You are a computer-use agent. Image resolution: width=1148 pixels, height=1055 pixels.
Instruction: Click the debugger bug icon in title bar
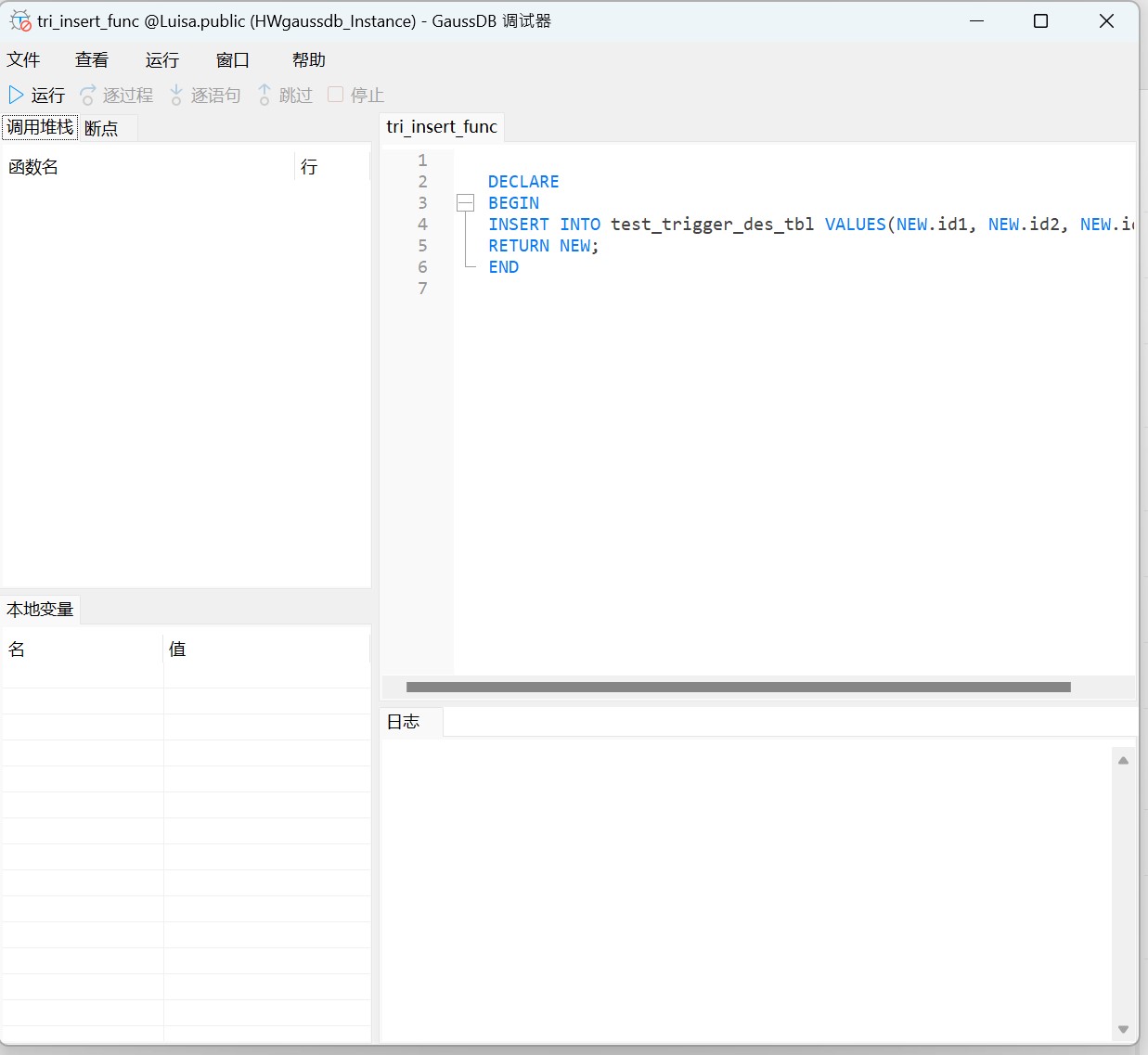pos(20,20)
